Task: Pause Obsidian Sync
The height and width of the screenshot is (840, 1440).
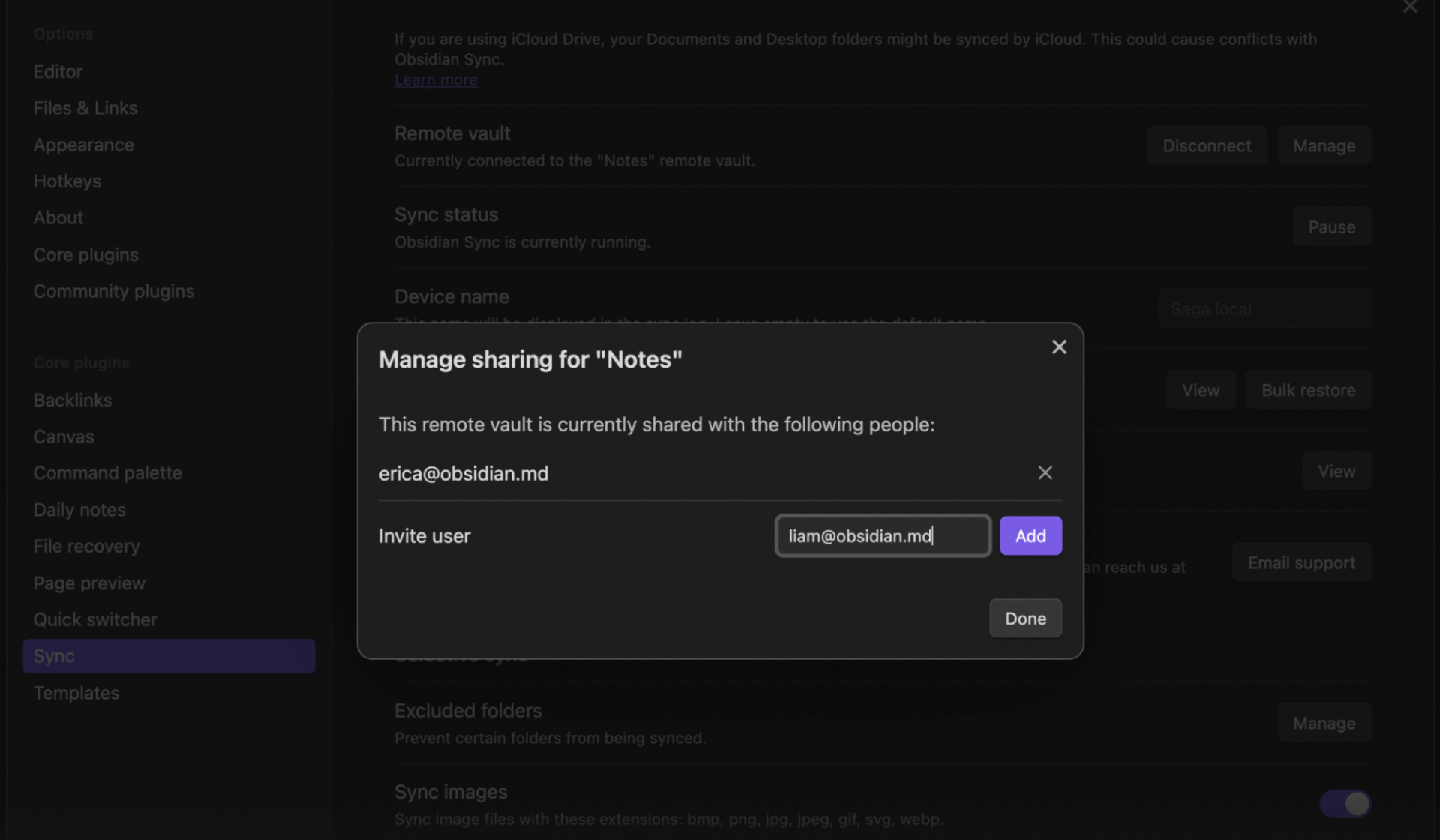Action: tap(1331, 226)
